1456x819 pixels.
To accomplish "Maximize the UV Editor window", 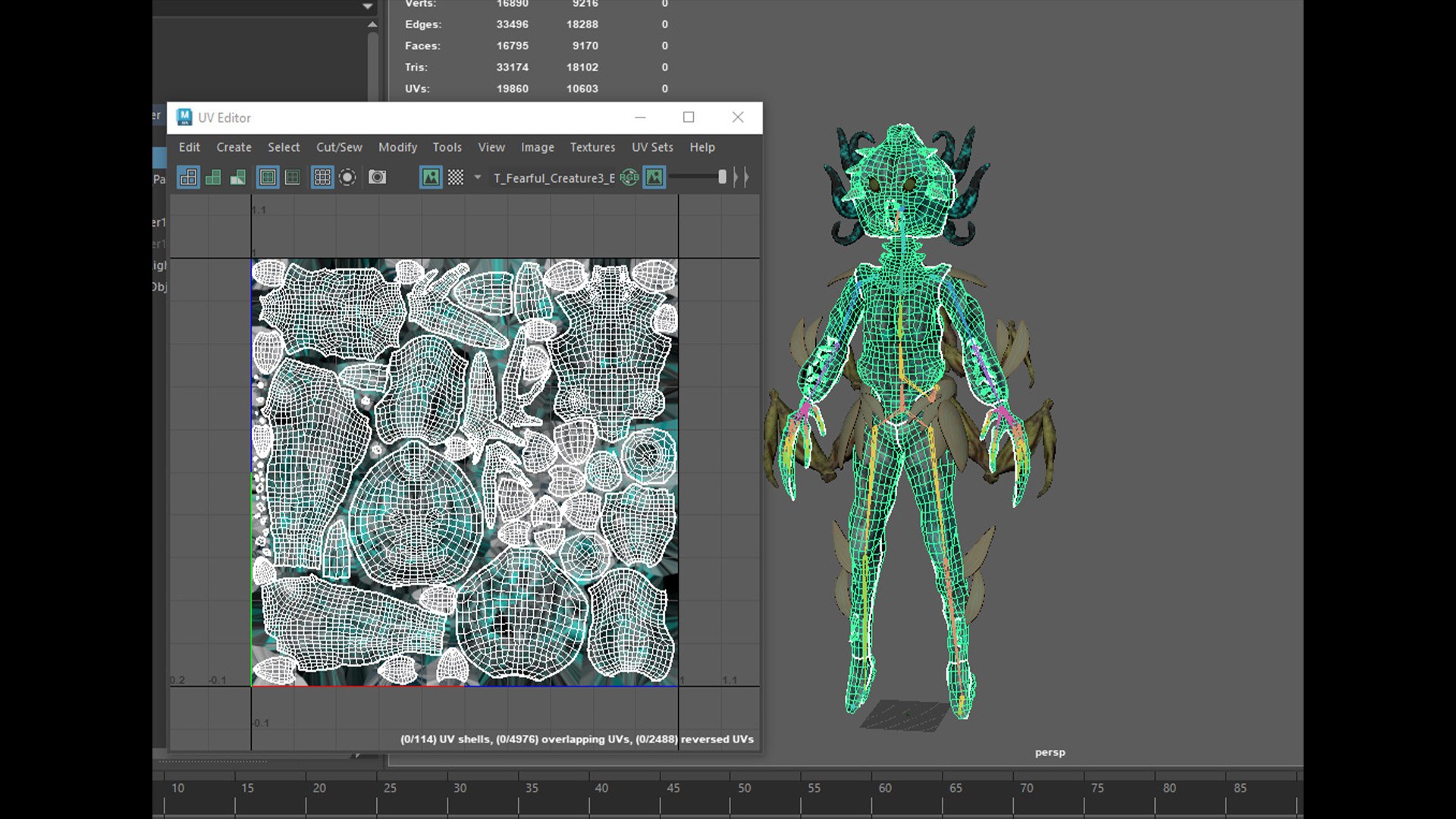I will click(x=689, y=117).
